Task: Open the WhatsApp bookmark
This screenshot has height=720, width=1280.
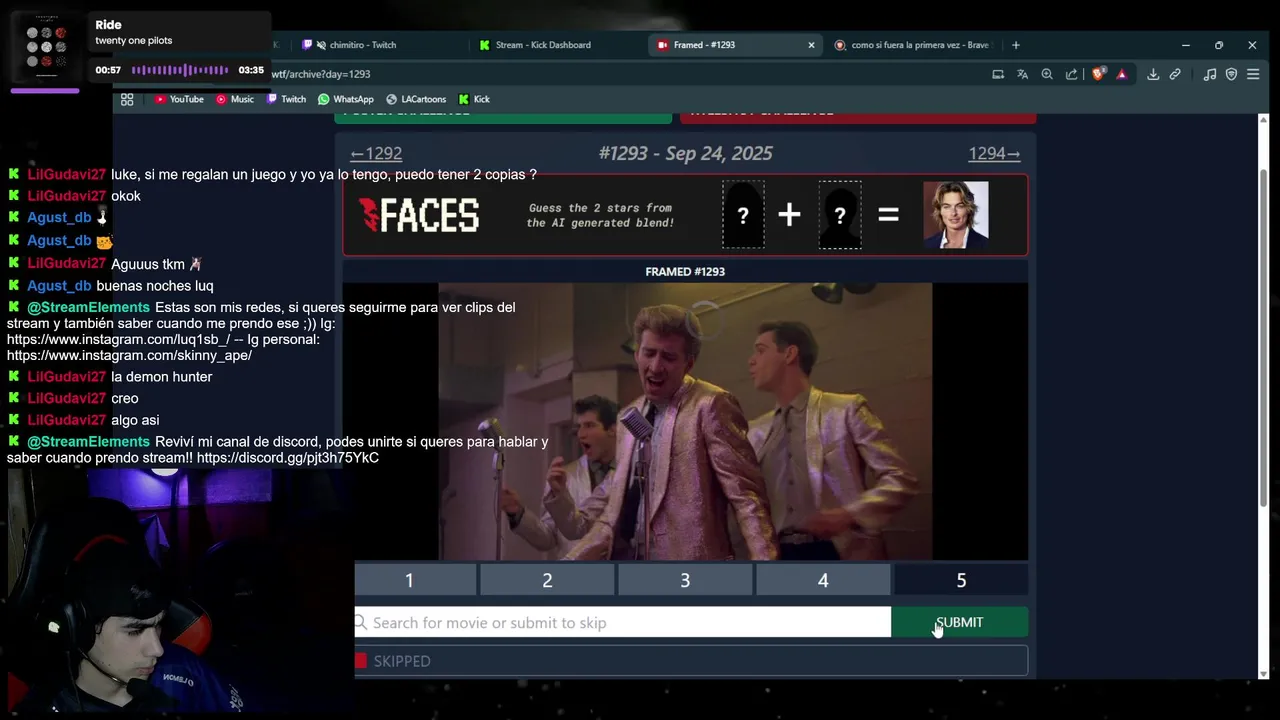Action: click(346, 99)
